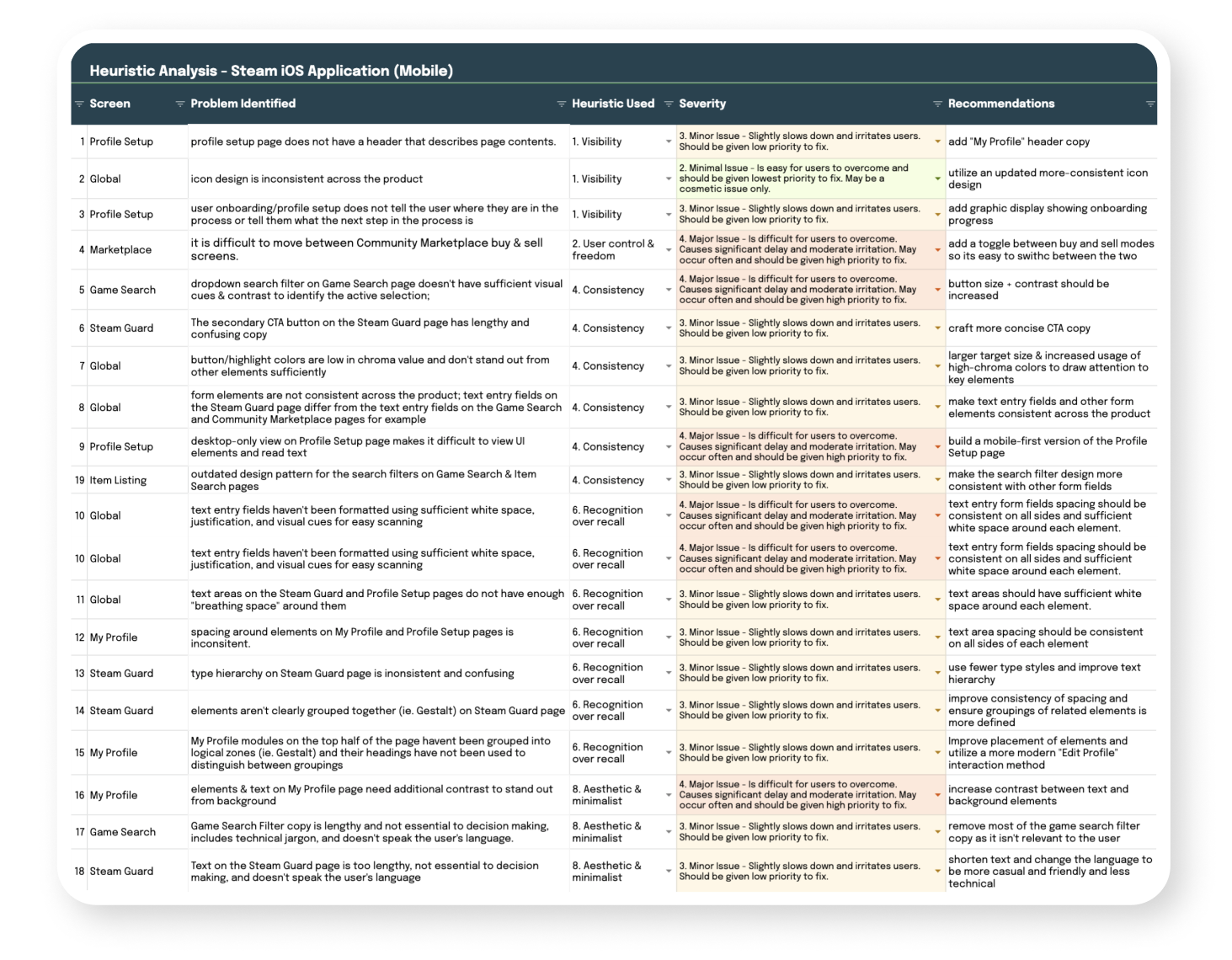Open Heuristic dropdown in row 11 Global

point(669,600)
